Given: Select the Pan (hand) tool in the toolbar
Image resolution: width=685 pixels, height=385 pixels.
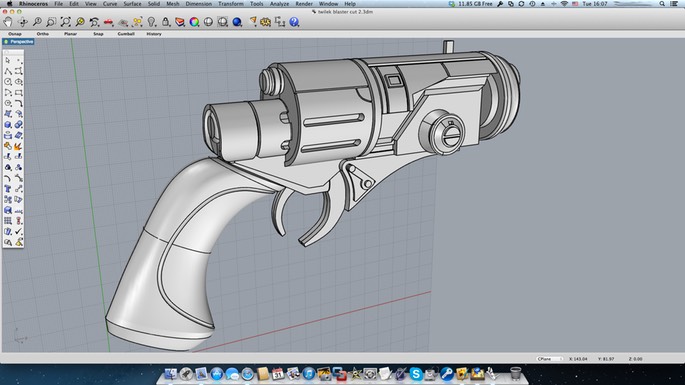Looking at the screenshot, I should tap(8, 22).
